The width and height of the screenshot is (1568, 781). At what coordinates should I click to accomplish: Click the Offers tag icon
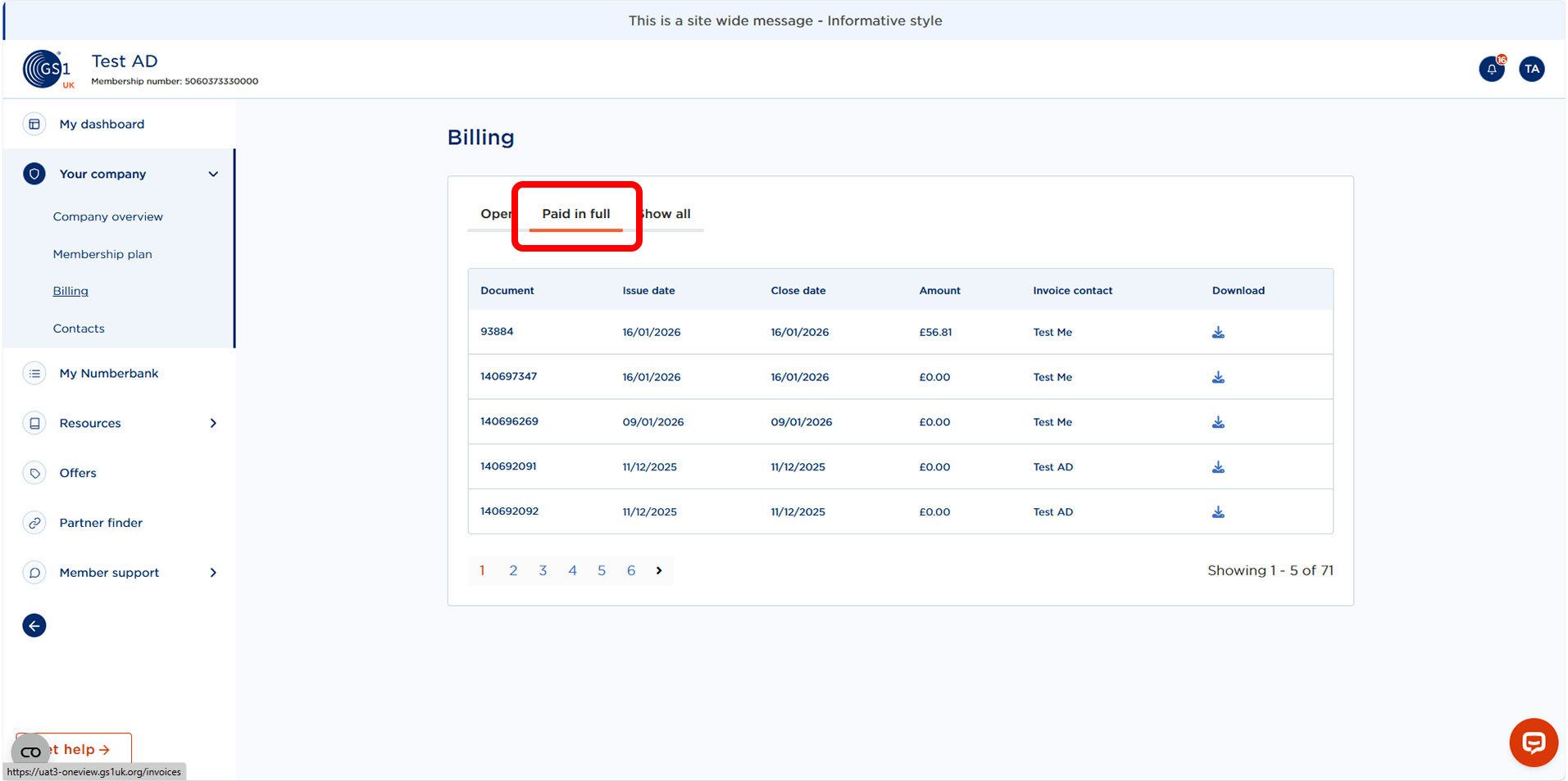34,473
